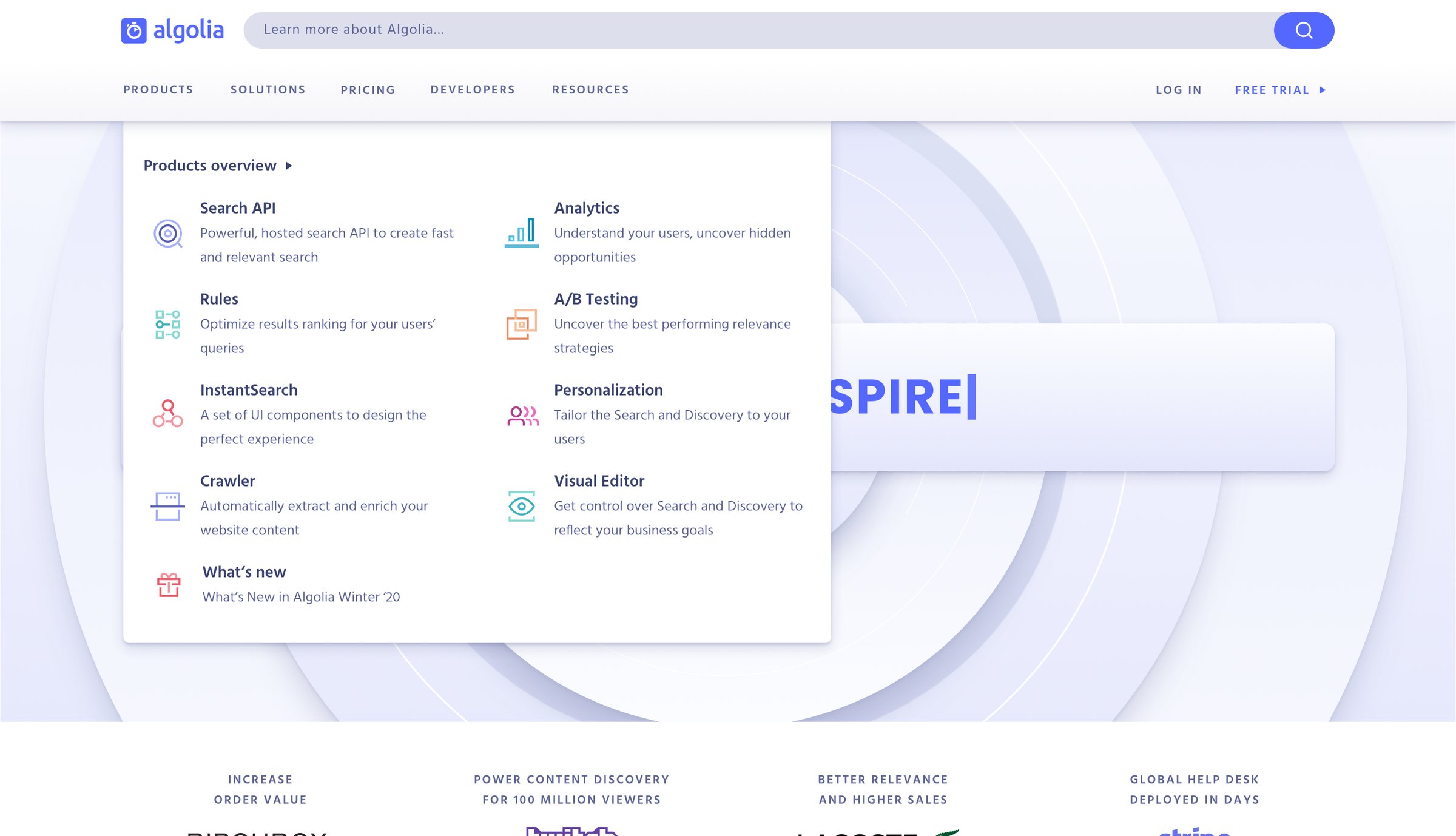Open the Visual Editor product title
1456x836 pixels.
(x=599, y=481)
